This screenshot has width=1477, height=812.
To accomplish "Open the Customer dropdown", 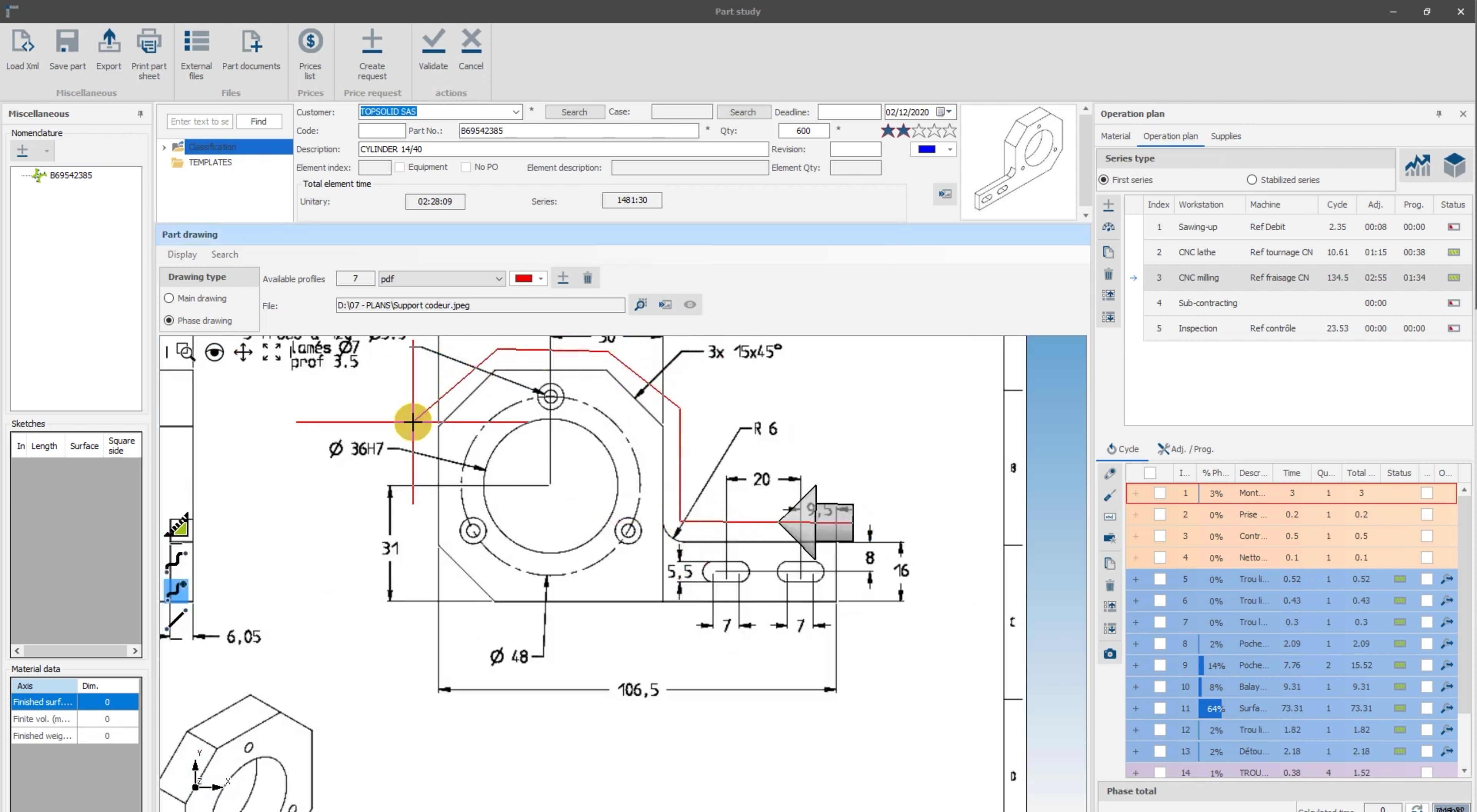I will [x=516, y=112].
